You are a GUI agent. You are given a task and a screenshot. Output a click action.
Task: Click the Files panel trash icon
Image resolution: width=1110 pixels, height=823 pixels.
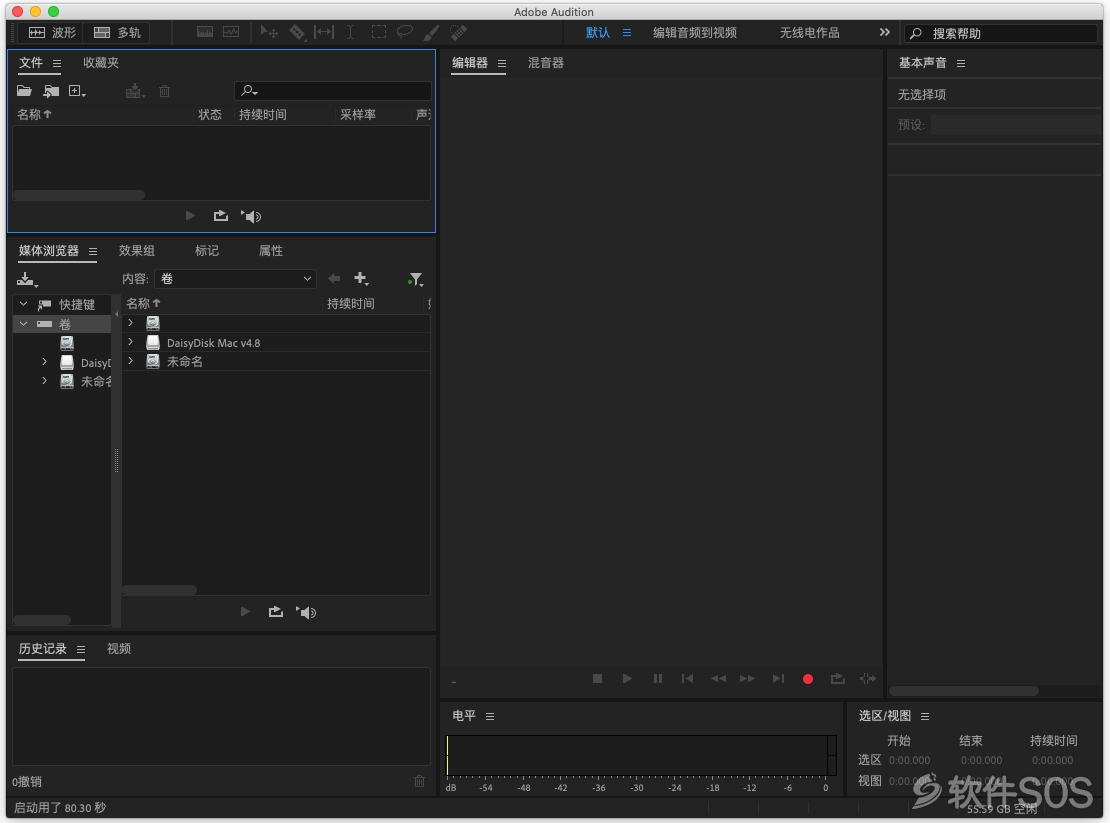164,91
